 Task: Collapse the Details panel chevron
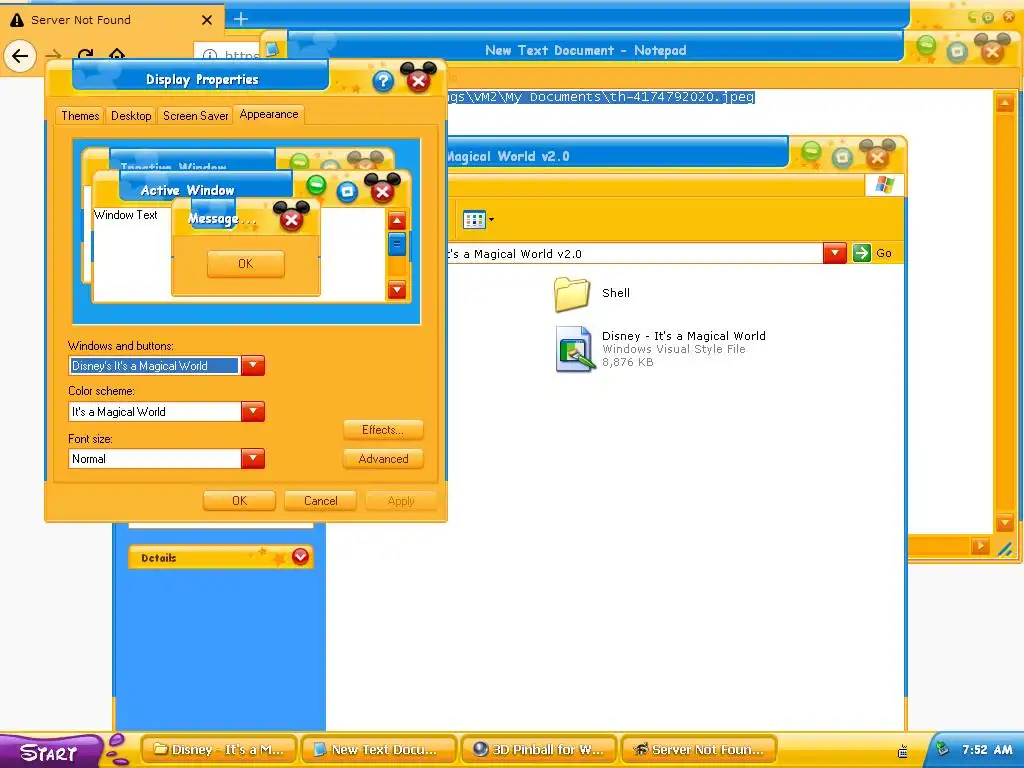click(x=300, y=556)
